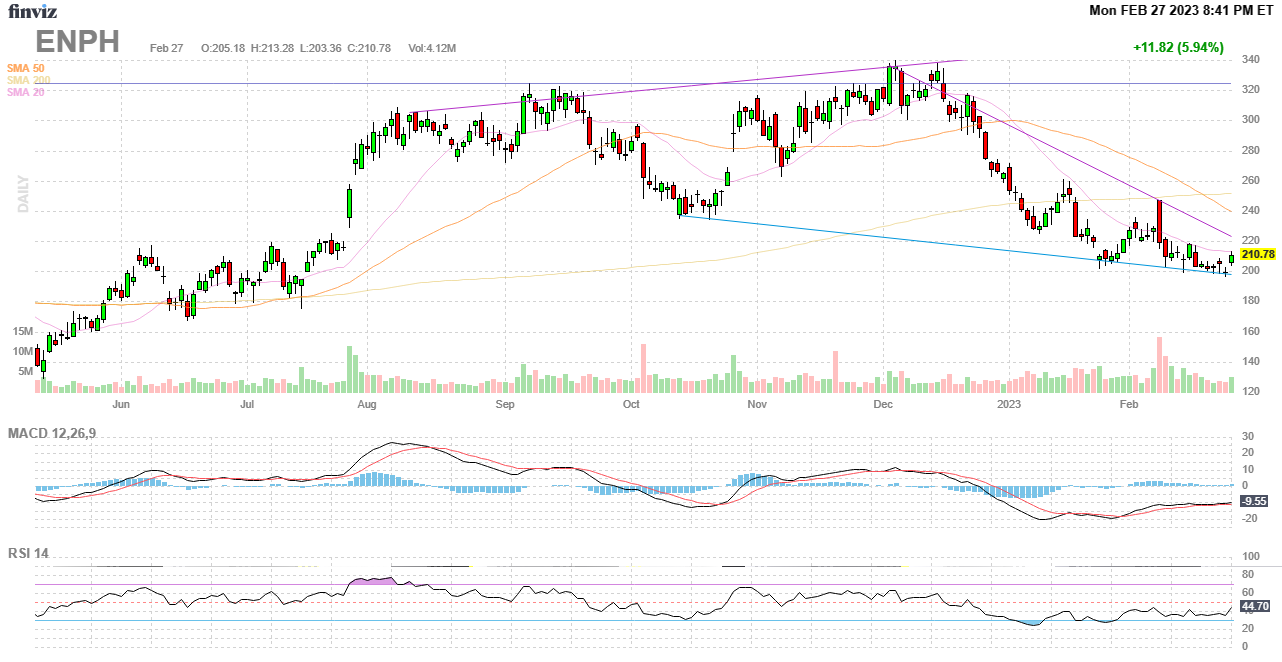Select the SMA 50 legend label
This screenshot has width=1282, height=662.
(x=26, y=68)
